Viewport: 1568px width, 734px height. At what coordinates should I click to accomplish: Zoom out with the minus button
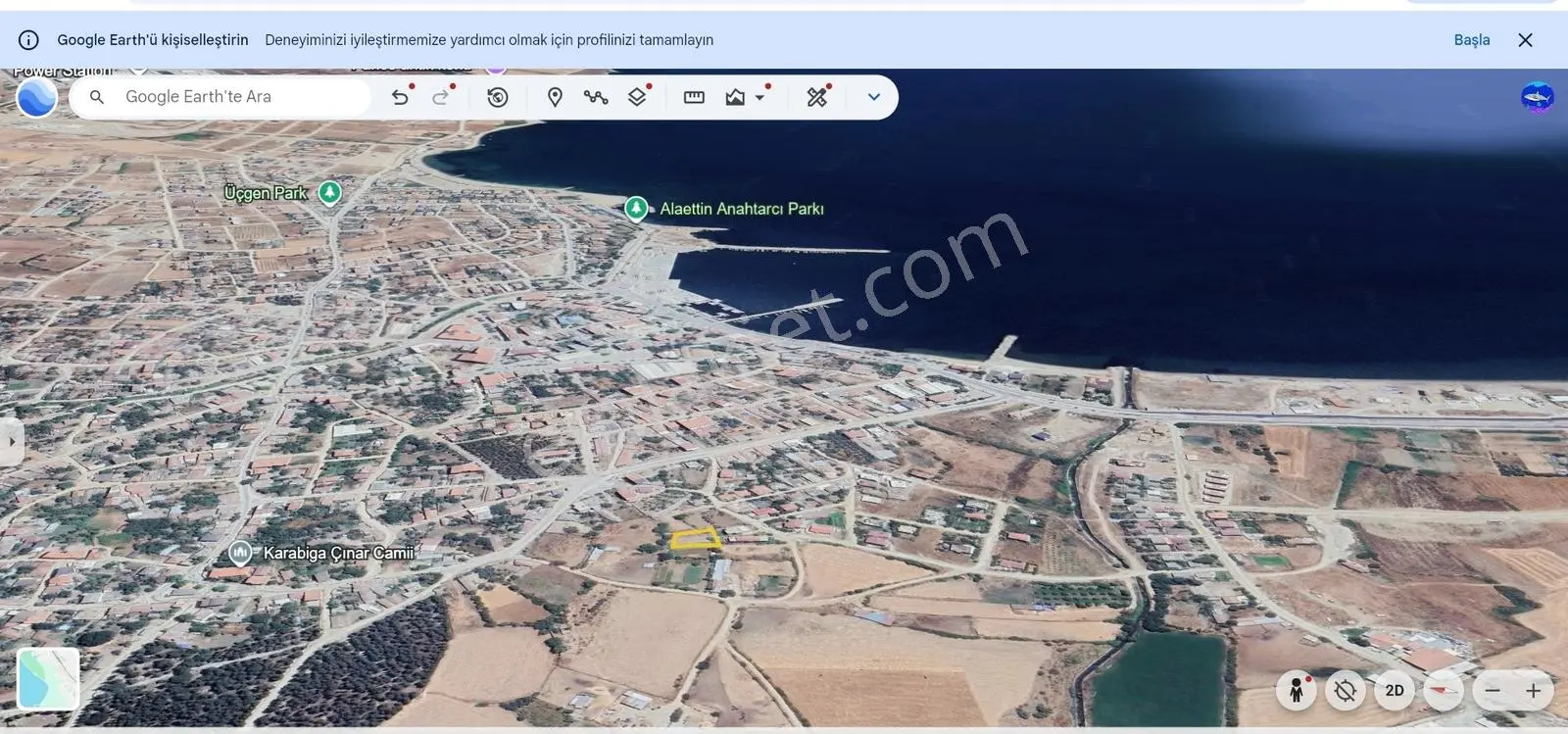click(x=1493, y=691)
